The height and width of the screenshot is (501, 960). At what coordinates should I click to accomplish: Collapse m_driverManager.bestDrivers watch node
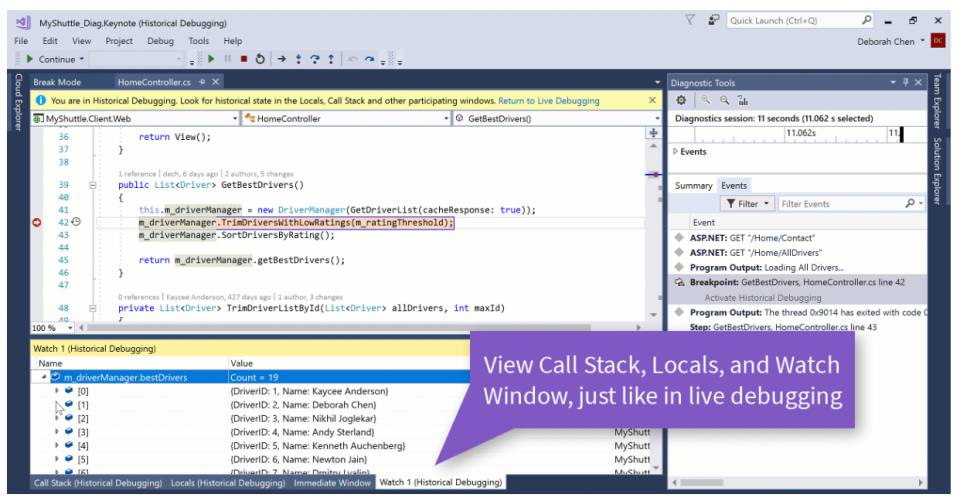coord(44,377)
